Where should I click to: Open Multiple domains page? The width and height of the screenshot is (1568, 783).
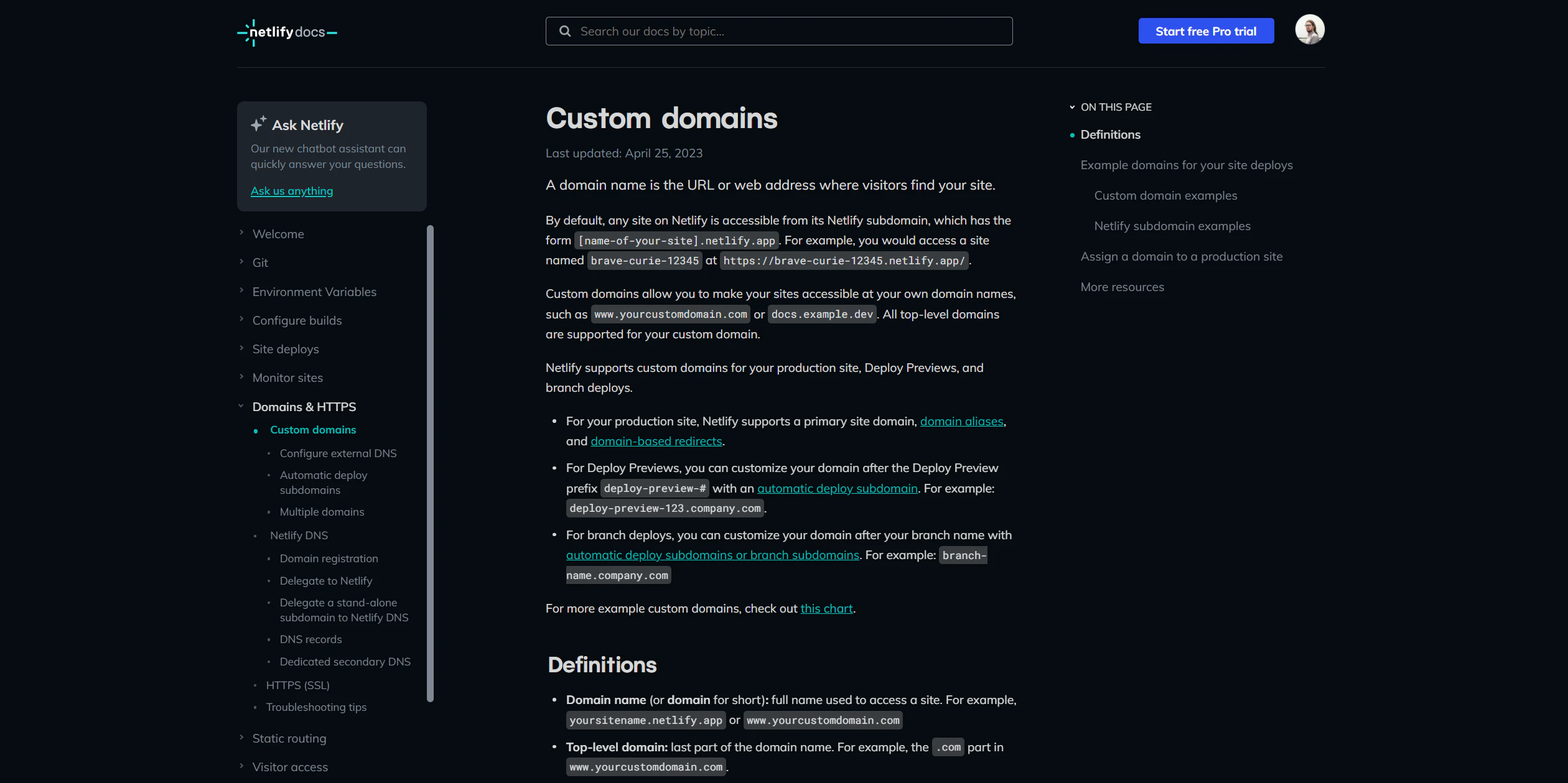(x=322, y=512)
